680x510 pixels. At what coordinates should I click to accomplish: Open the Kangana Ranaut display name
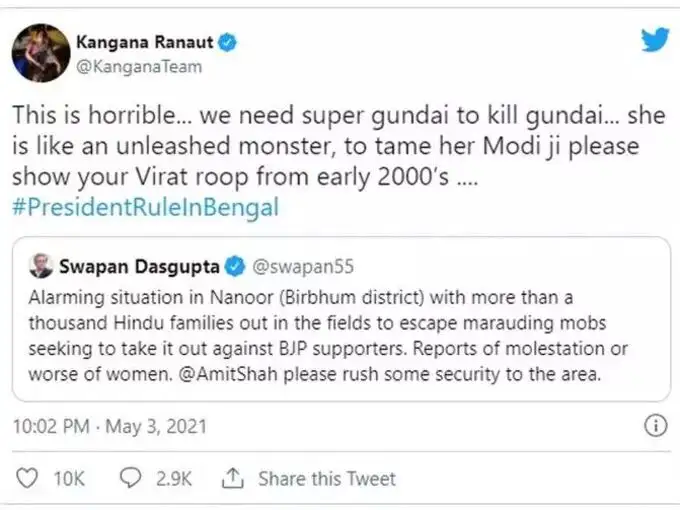[145, 43]
